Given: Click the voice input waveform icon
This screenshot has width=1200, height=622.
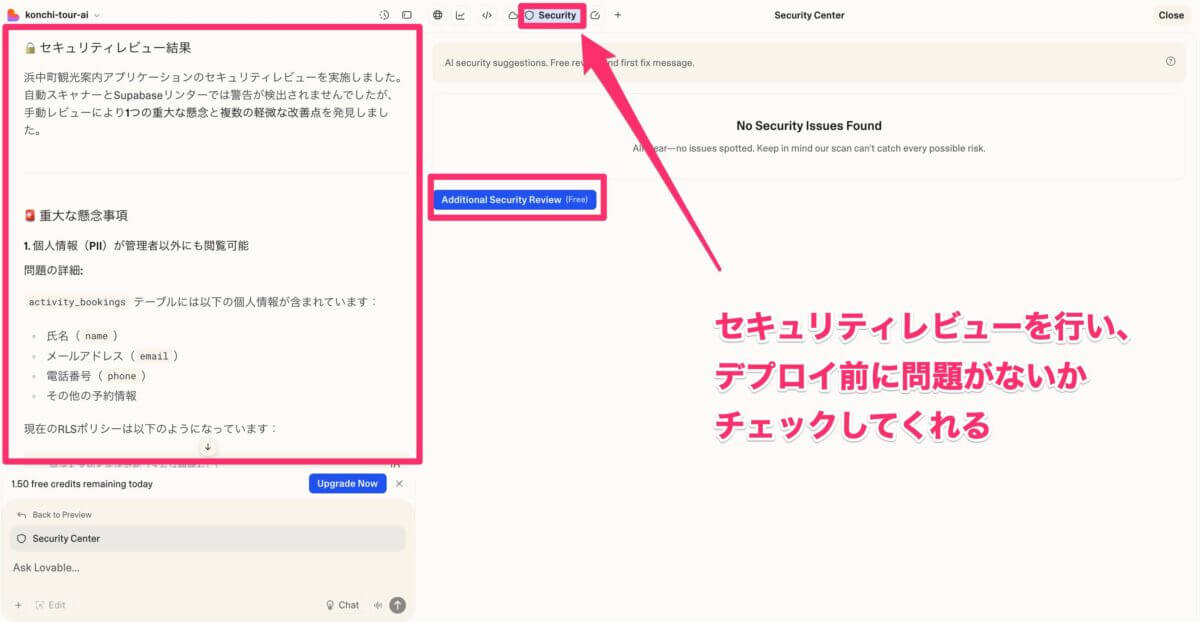Looking at the screenshot, I should tap(377, 605).
